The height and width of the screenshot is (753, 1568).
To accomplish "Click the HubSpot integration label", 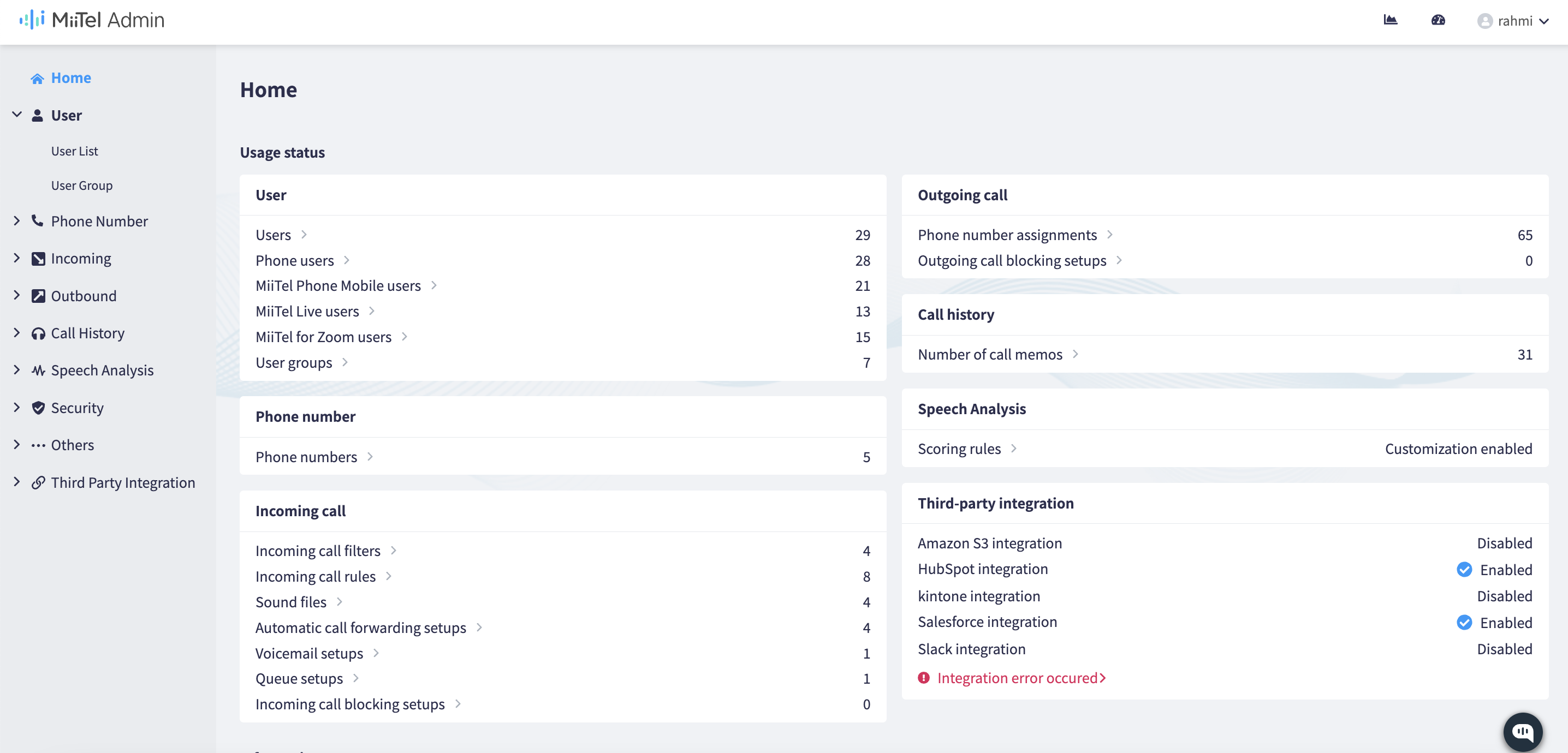I will 982,569.
